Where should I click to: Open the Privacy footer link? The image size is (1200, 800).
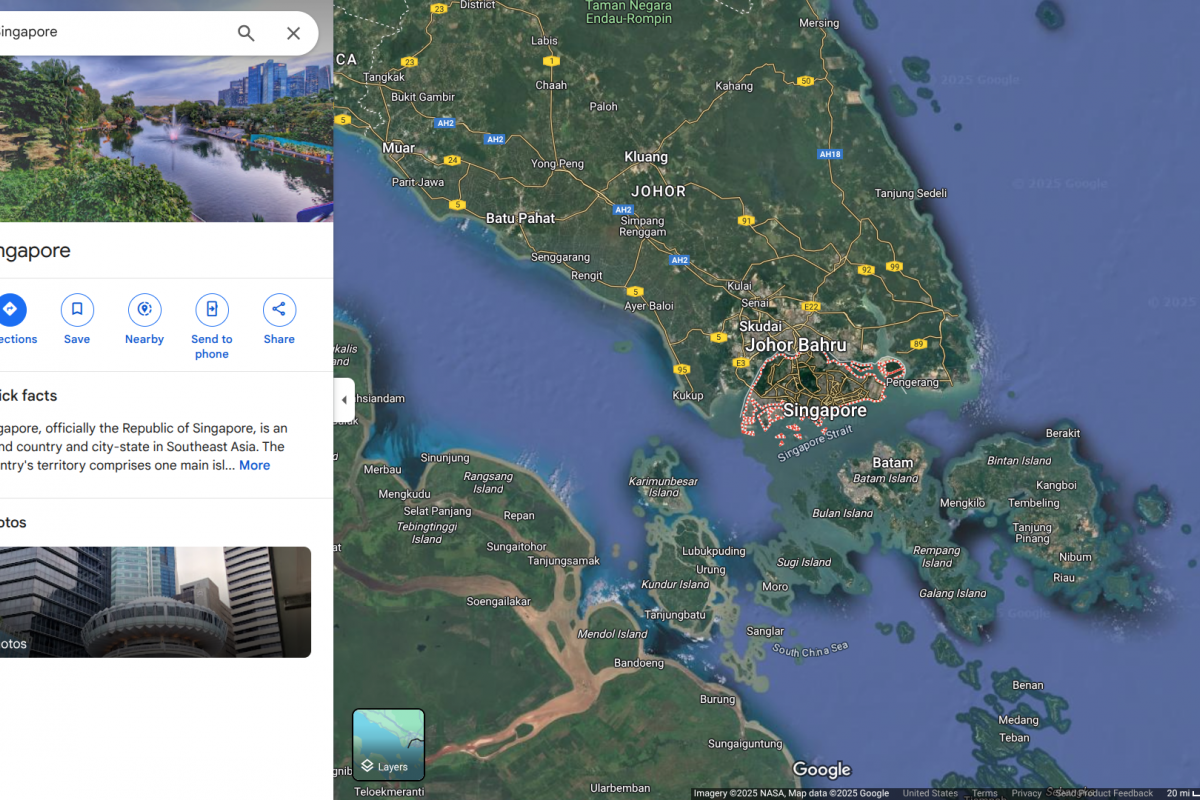tap(1026, 793)
